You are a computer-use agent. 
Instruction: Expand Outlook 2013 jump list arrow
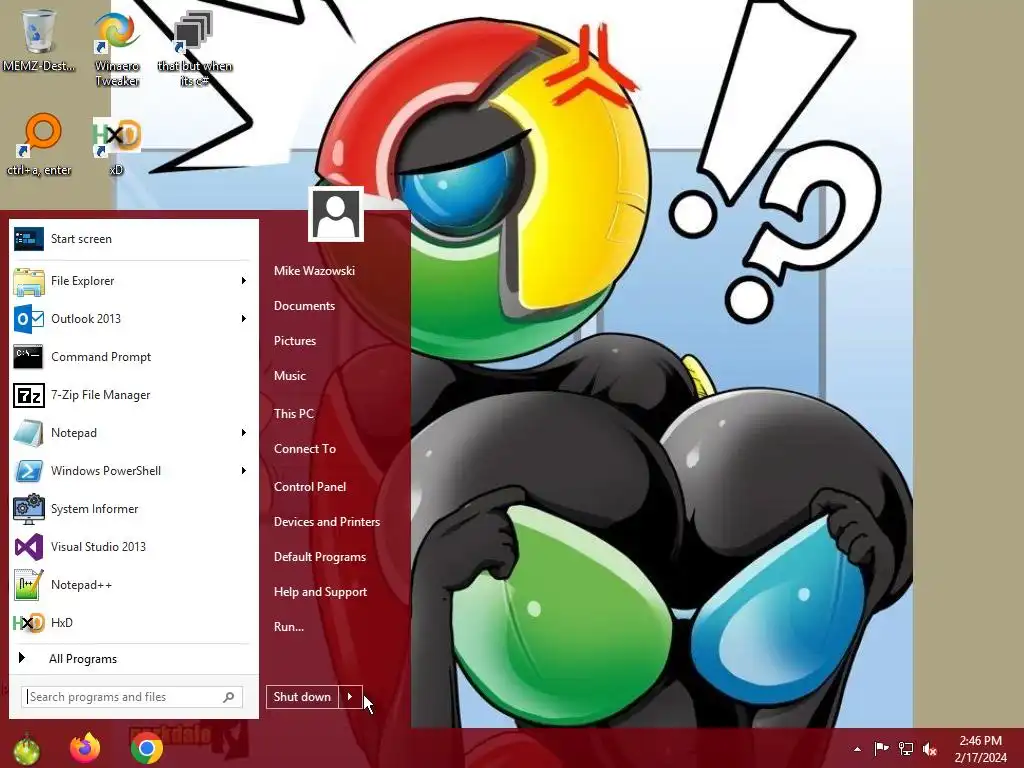[x=244, y=319]
